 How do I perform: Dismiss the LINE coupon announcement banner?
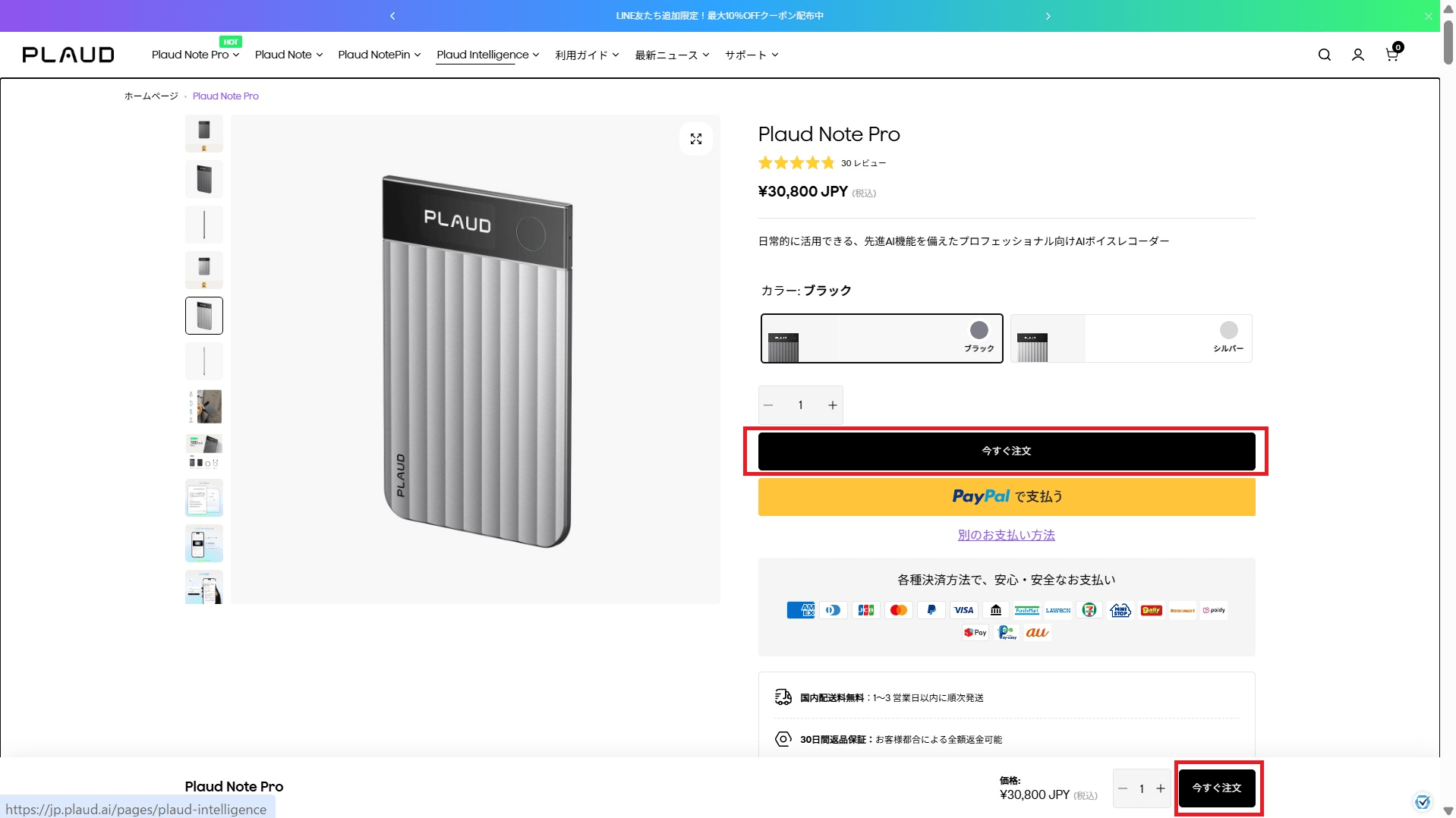click(x=1428, y=16)
